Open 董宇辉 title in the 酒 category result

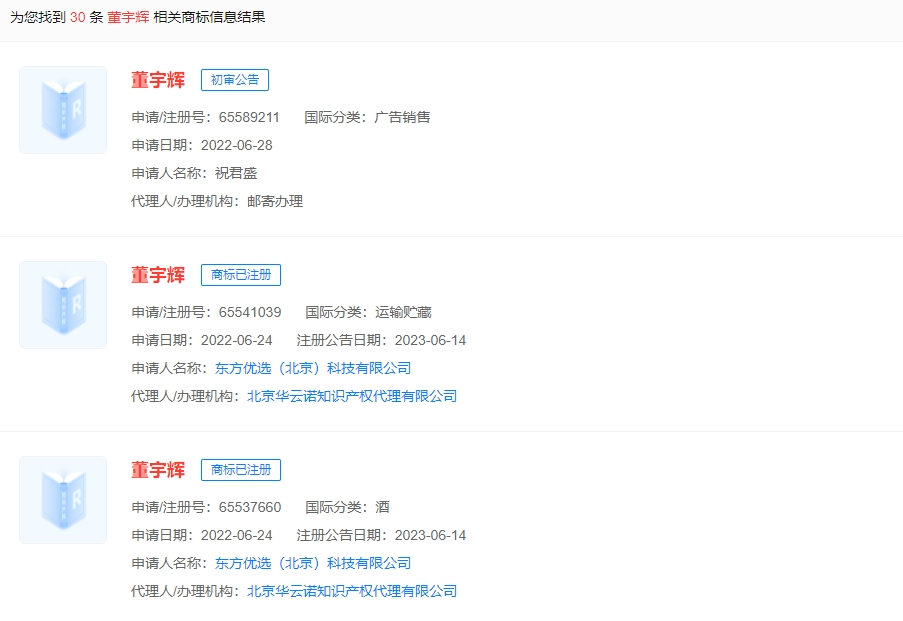click(x=158, y=470)
